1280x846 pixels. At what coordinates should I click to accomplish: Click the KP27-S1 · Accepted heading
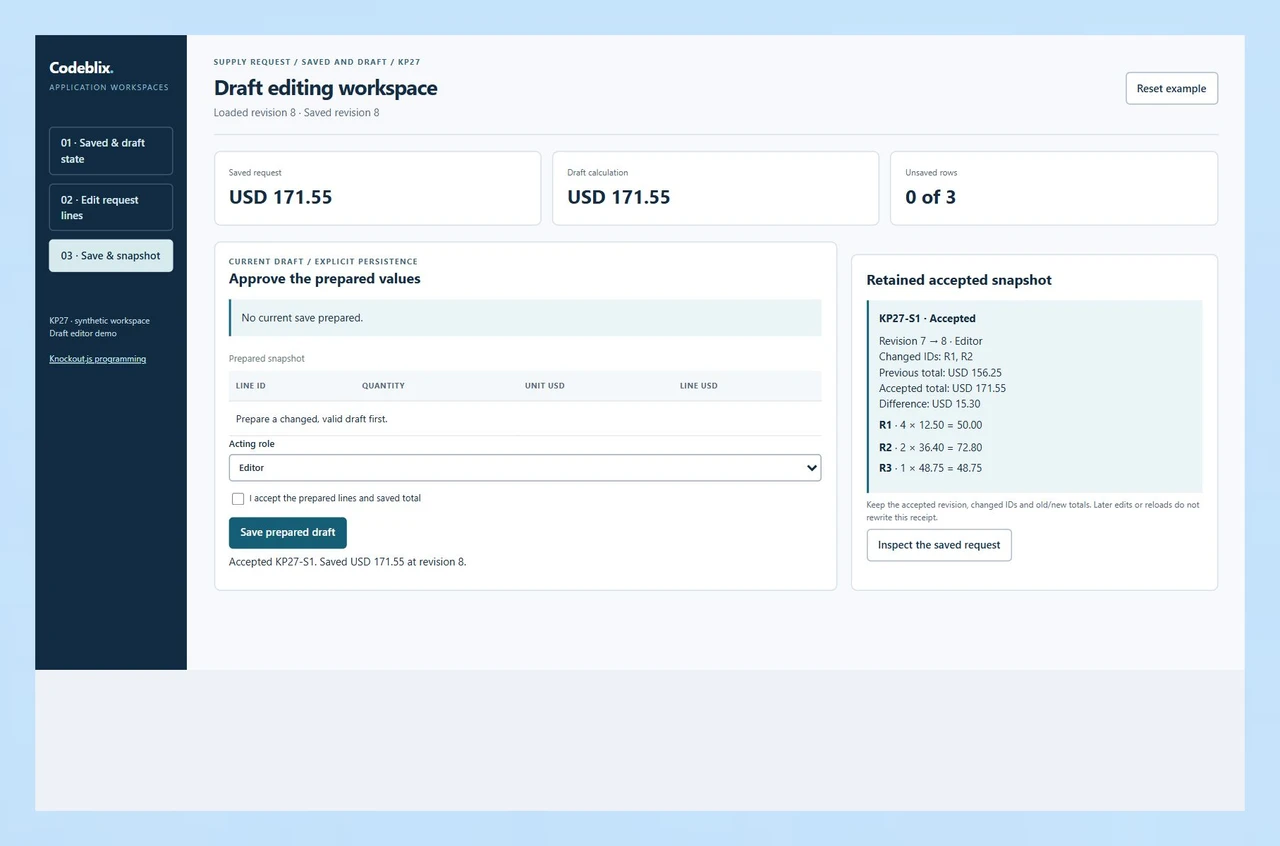coord(927,319)
